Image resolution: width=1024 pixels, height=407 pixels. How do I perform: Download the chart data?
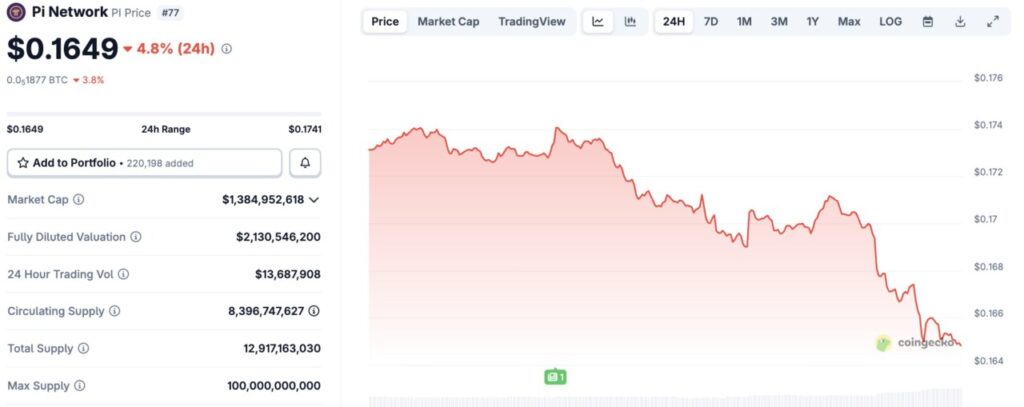pos(960,22)
